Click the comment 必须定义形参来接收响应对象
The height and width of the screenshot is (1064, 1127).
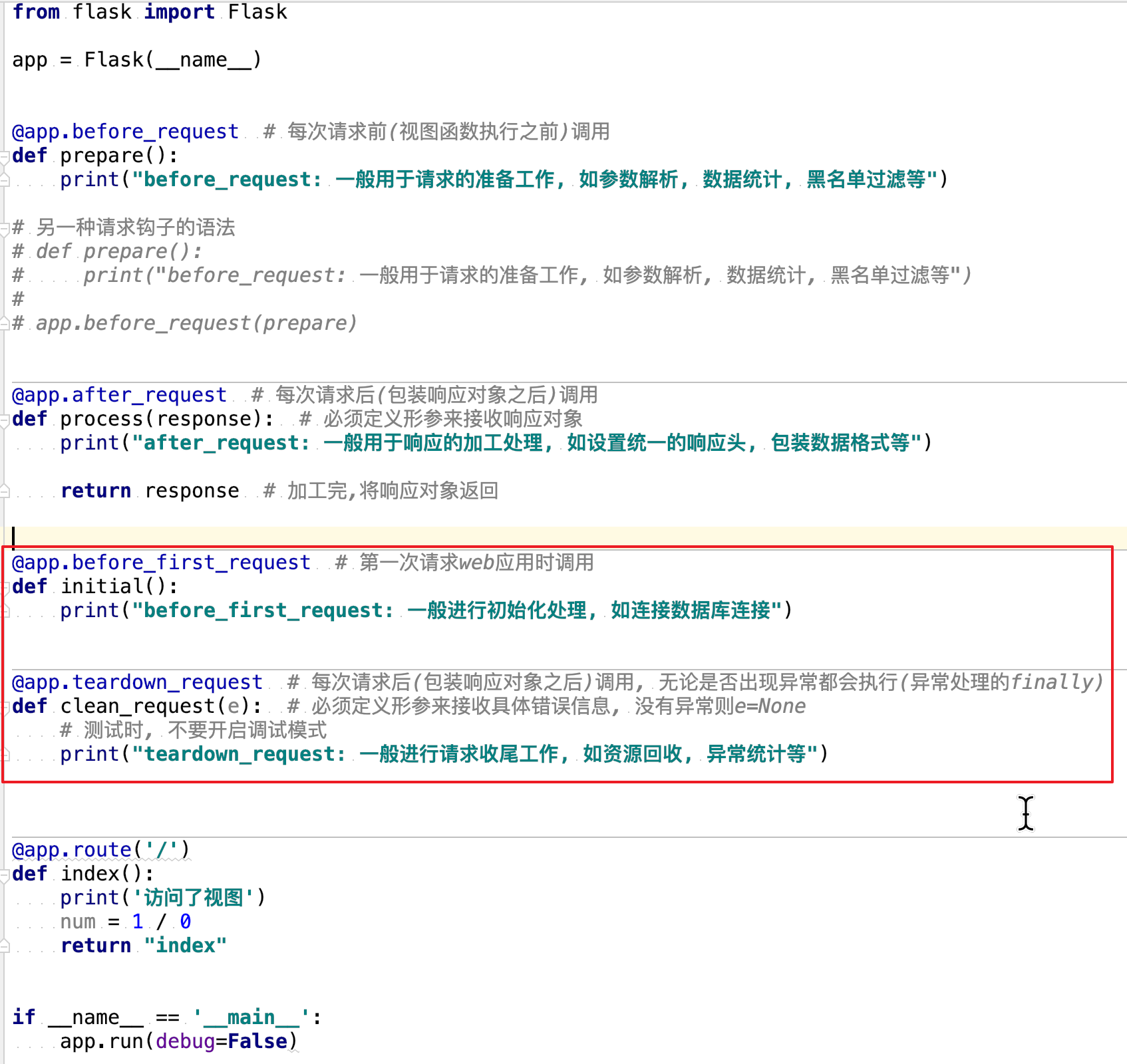pos(441,419)
